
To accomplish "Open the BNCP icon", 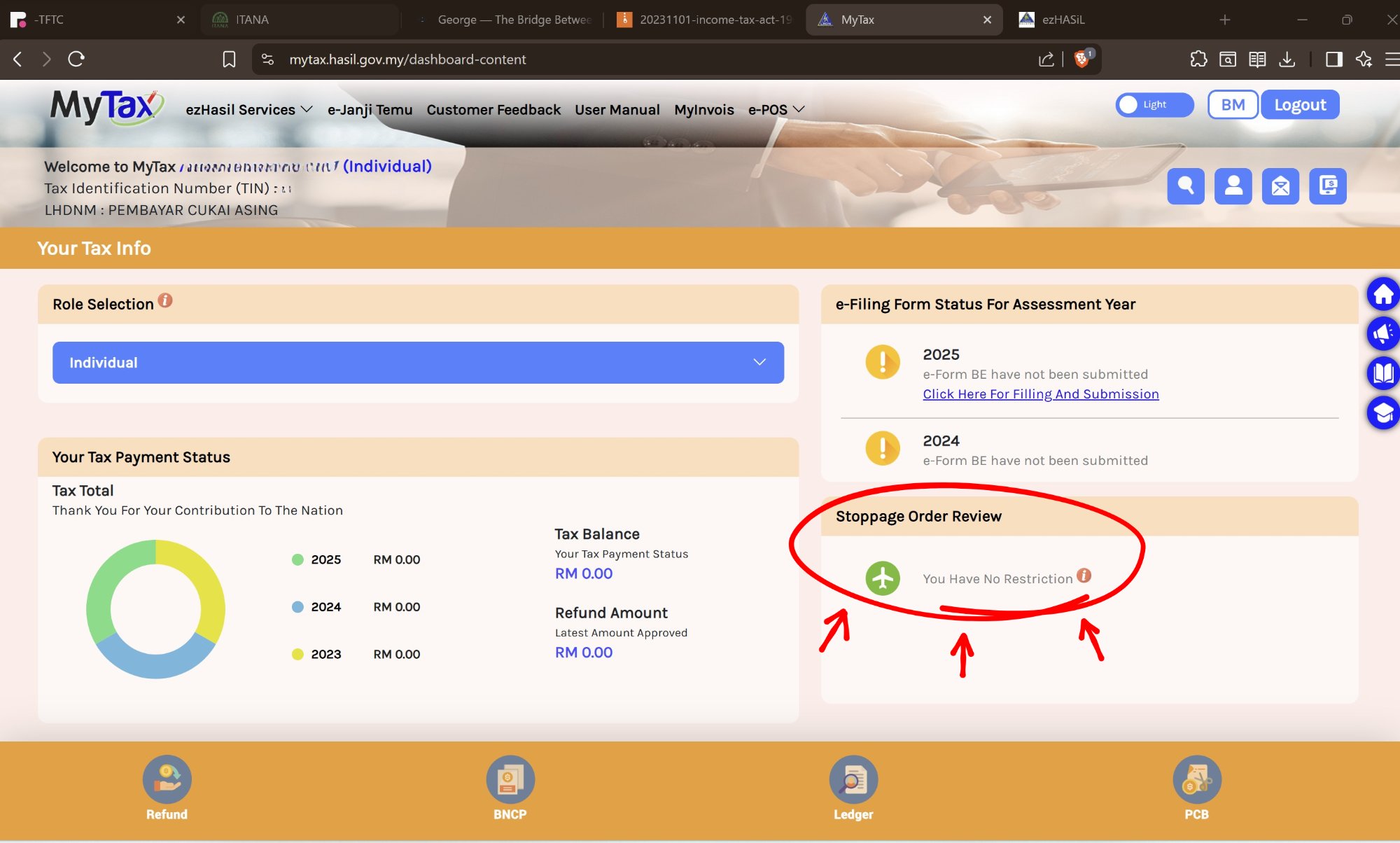I will [510, 780].
